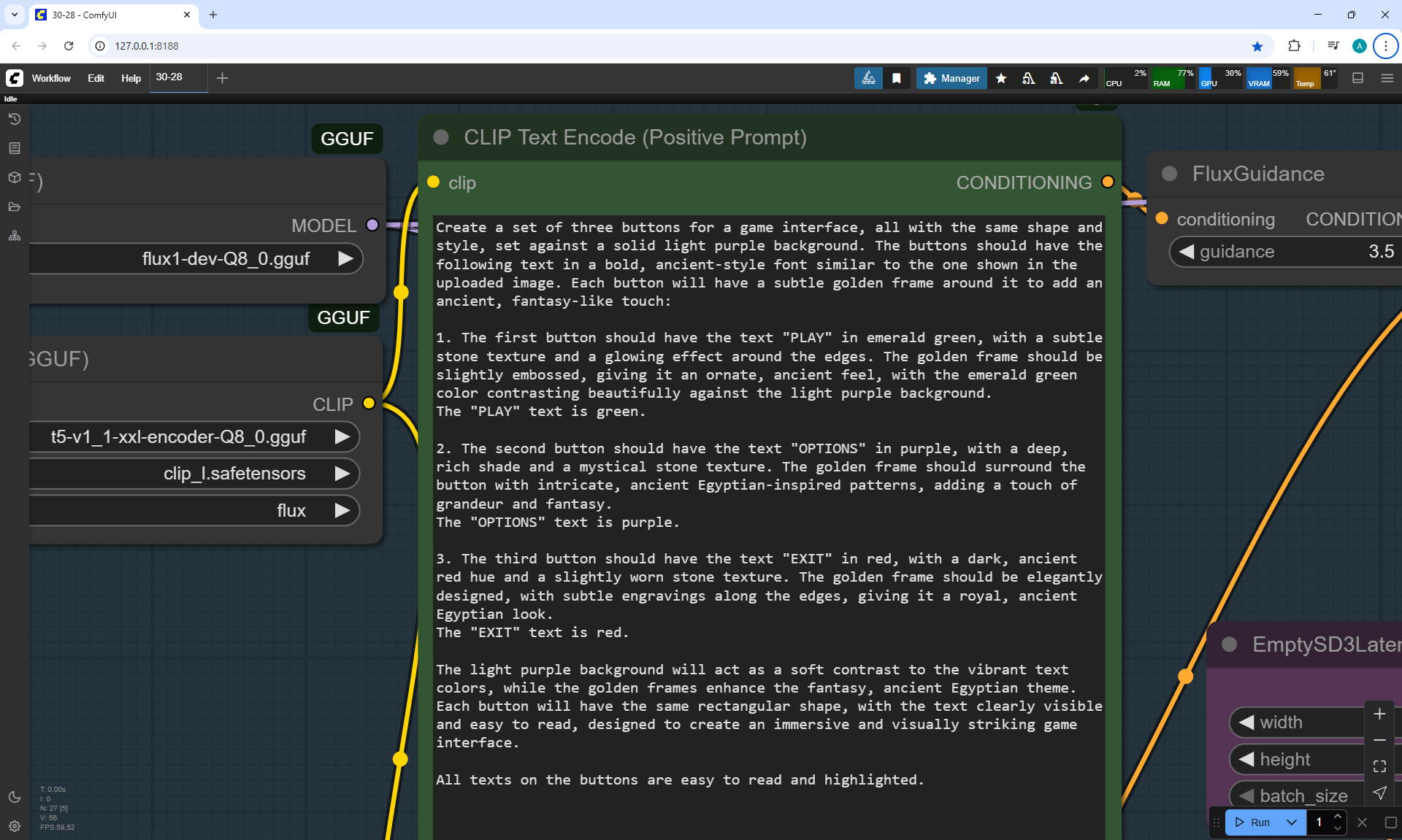
Task: Open the Run button dropdown arrow
Action: coord(1291,822)
